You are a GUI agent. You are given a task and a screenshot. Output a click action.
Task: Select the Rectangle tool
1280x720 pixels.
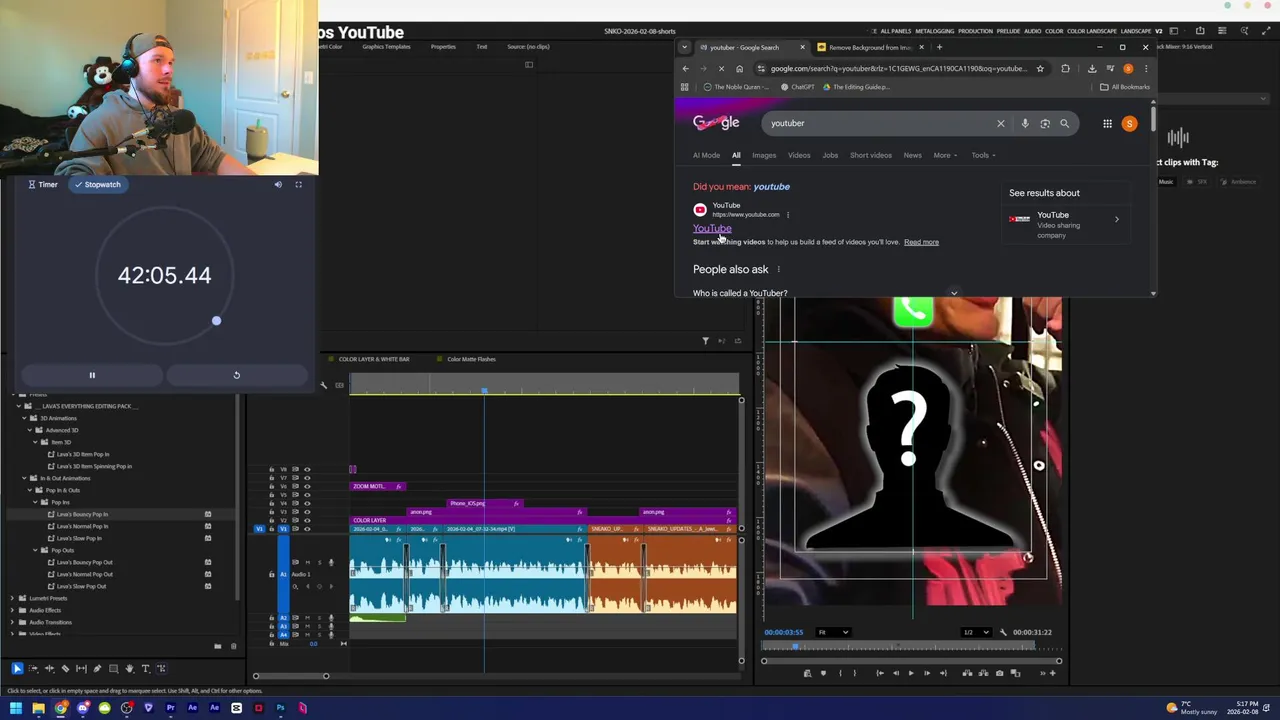(x=113, y=668)
